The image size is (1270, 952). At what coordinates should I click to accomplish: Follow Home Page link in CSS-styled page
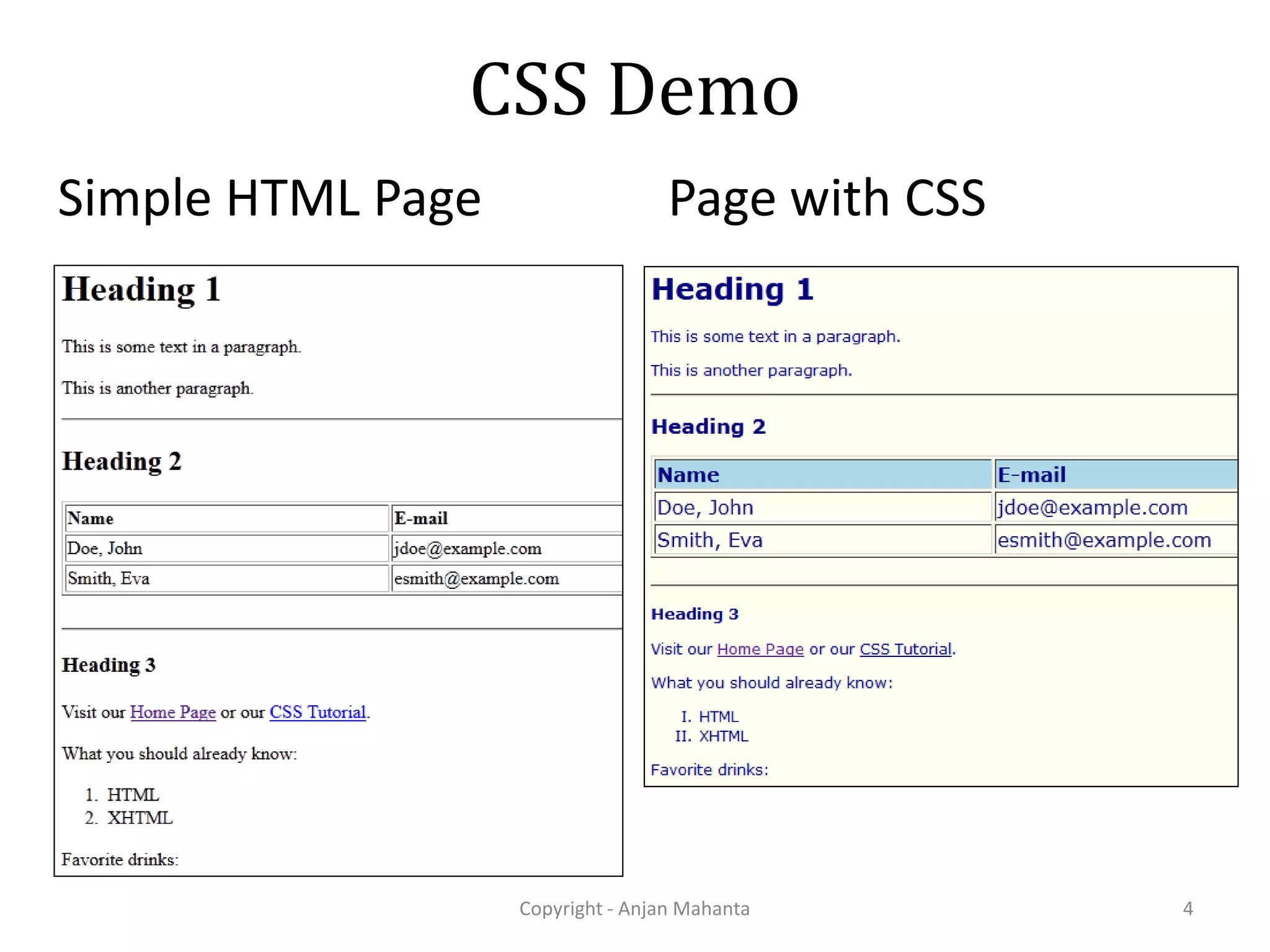click(760, 649)
